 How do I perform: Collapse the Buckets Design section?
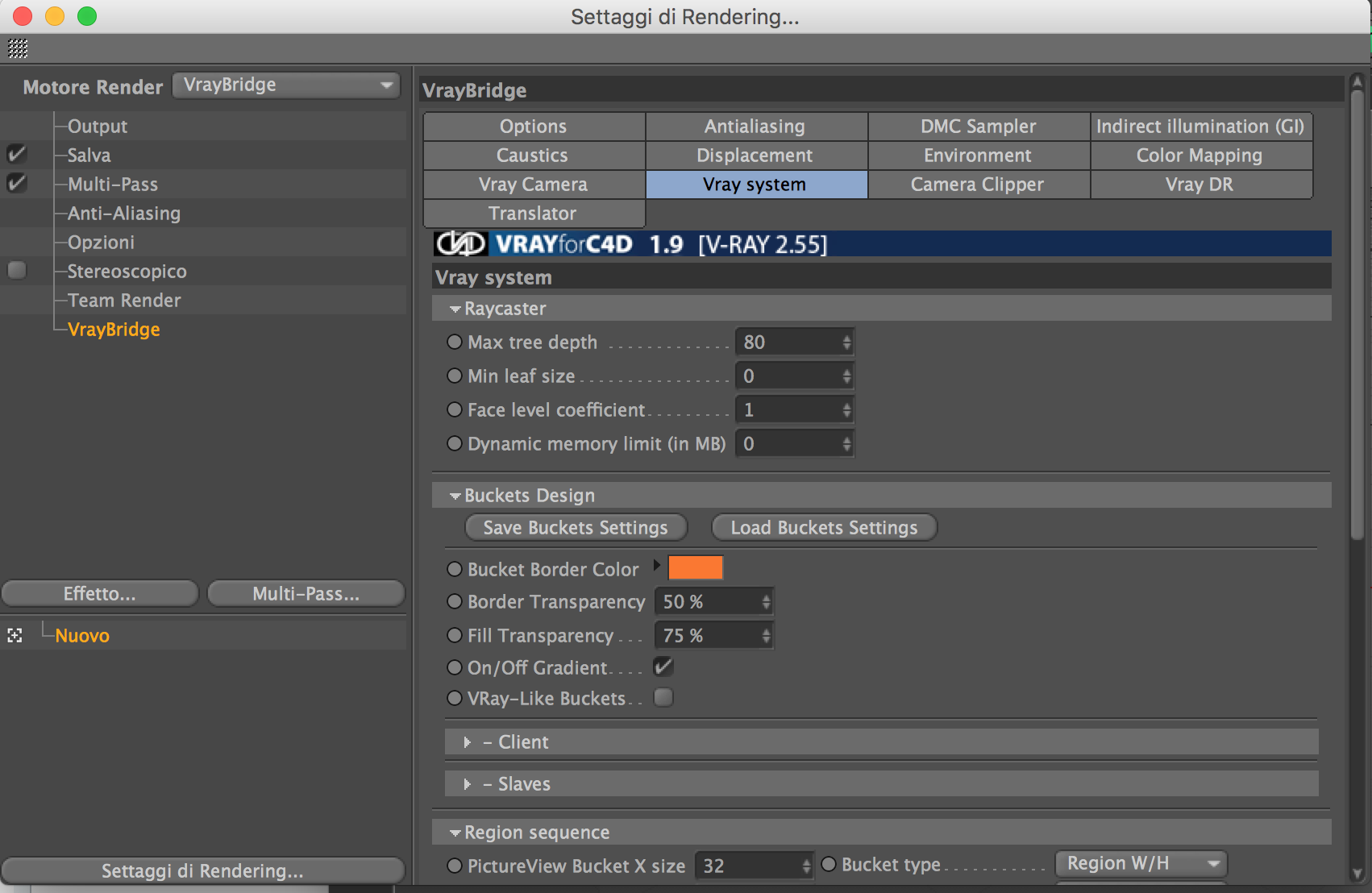[455, 496]
